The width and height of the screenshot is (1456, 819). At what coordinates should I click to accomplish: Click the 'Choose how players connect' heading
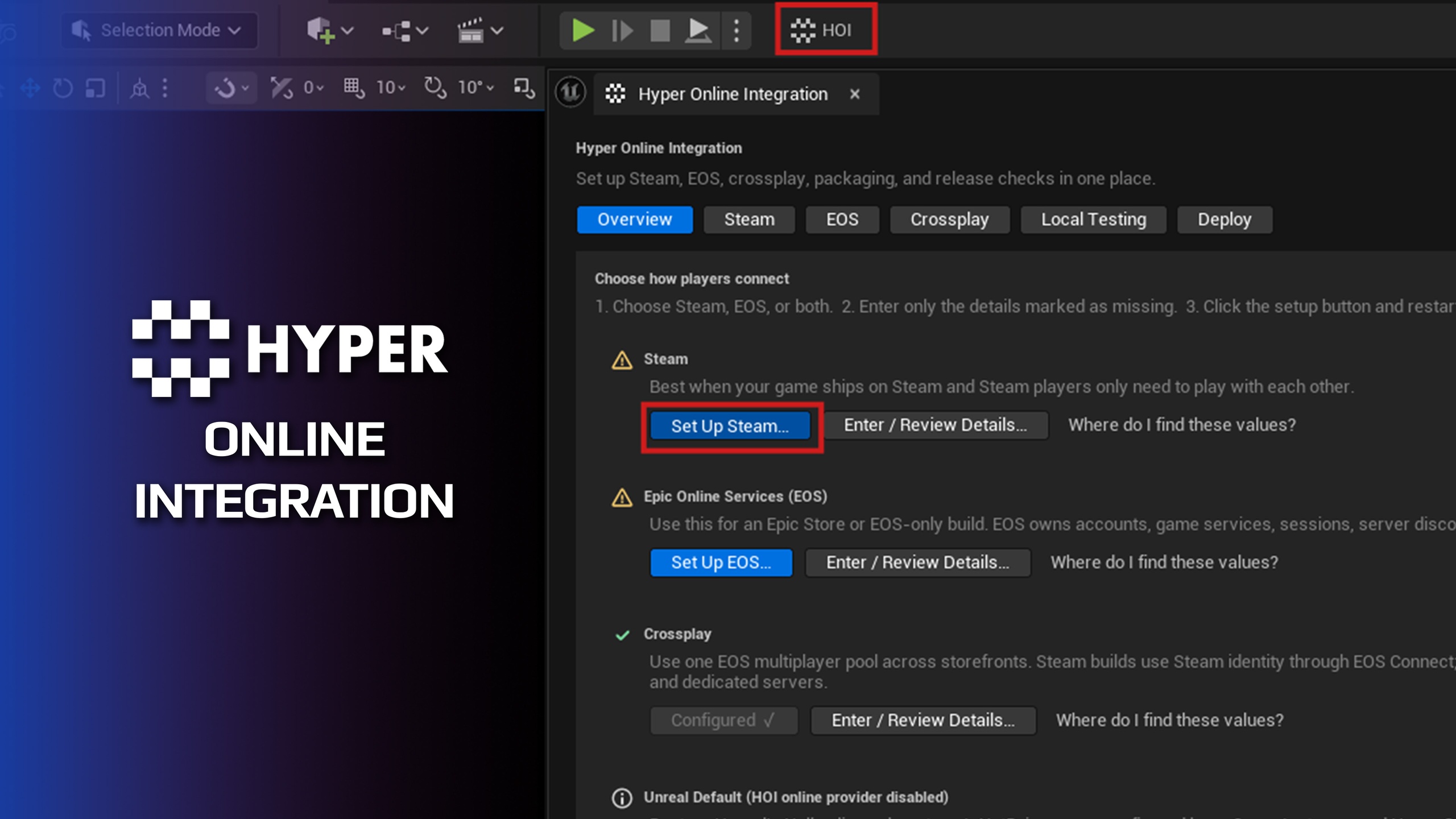tap(692, 279)
